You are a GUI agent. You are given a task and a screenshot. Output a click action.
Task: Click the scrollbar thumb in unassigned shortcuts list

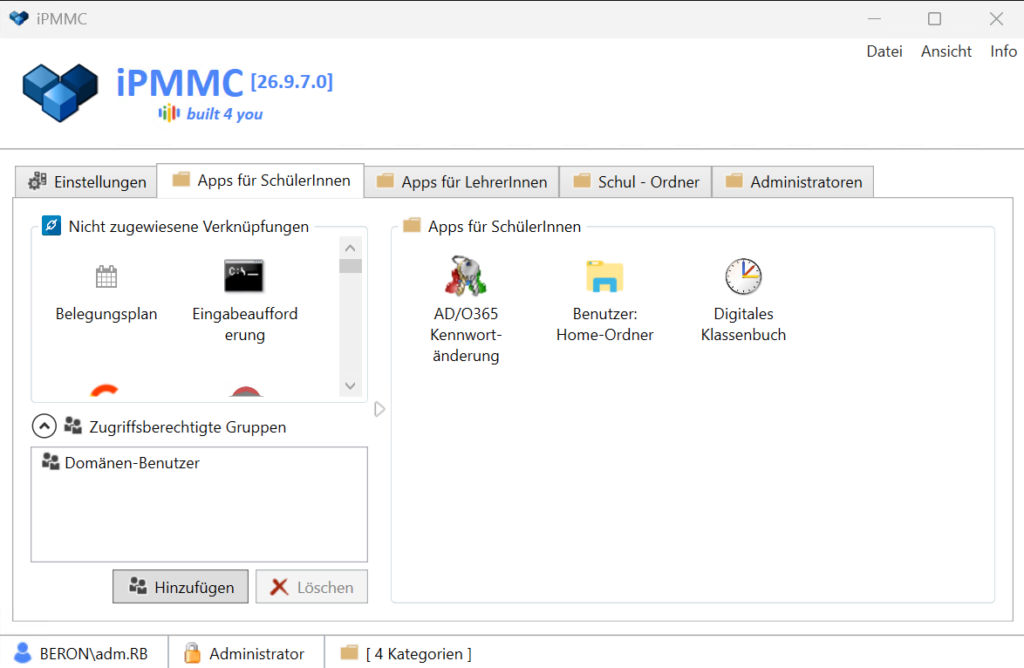click(350, 266)
